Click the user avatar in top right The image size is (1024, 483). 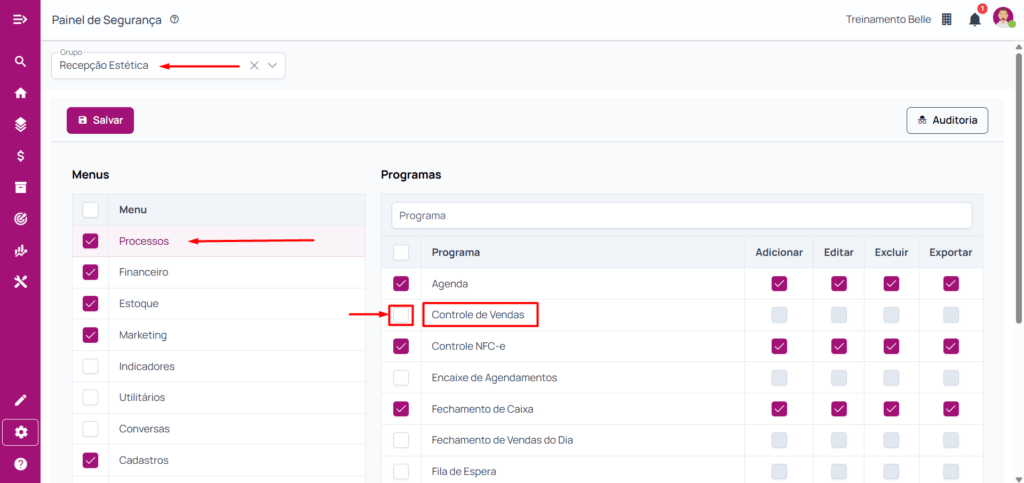point(1003,19)
